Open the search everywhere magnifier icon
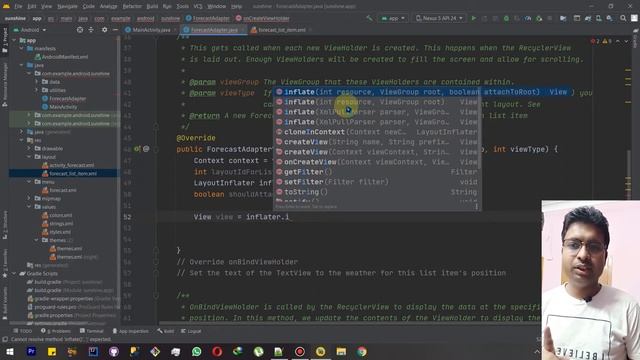Viewport: 640px width, 360px height. 623,18
